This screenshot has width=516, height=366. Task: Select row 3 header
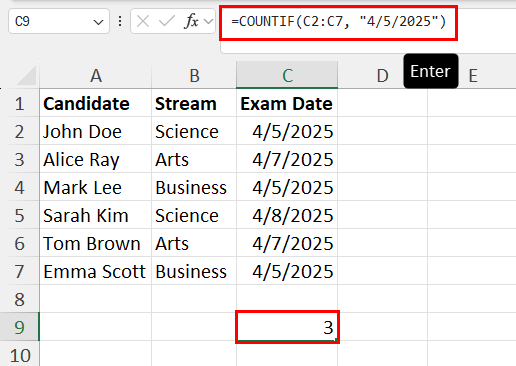pyautogui.click(x=20, y=160)
